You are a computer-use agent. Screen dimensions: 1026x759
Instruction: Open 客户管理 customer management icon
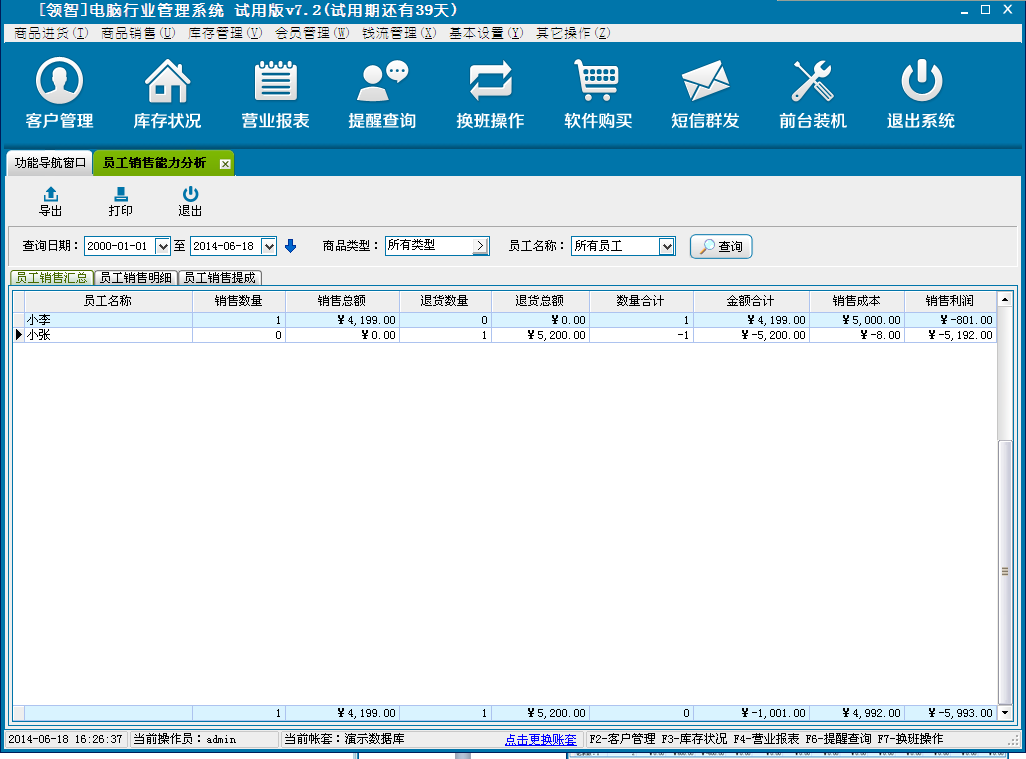click(59, 82)
